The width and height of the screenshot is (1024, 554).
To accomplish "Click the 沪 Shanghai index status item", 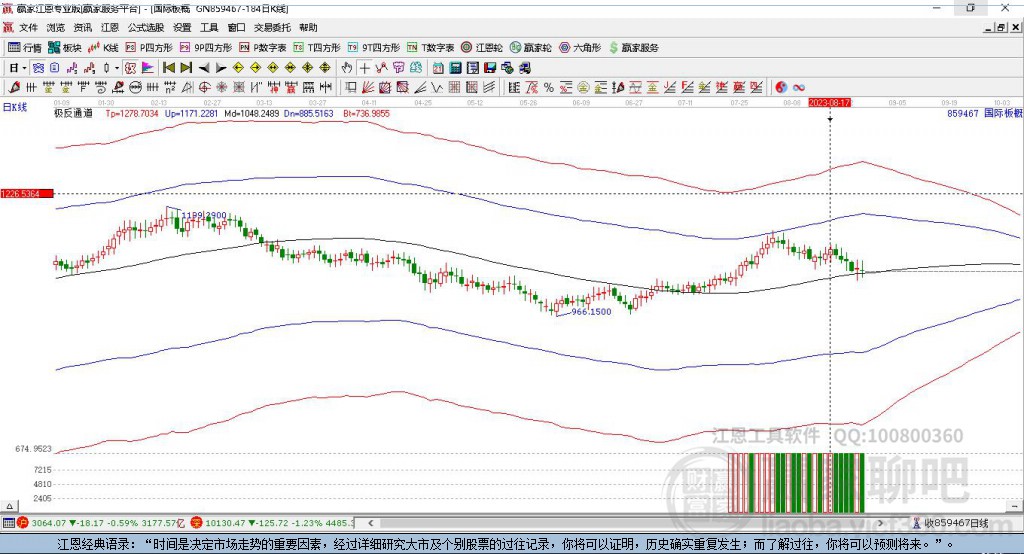I will pyautogui.click(x=103, y=523).
